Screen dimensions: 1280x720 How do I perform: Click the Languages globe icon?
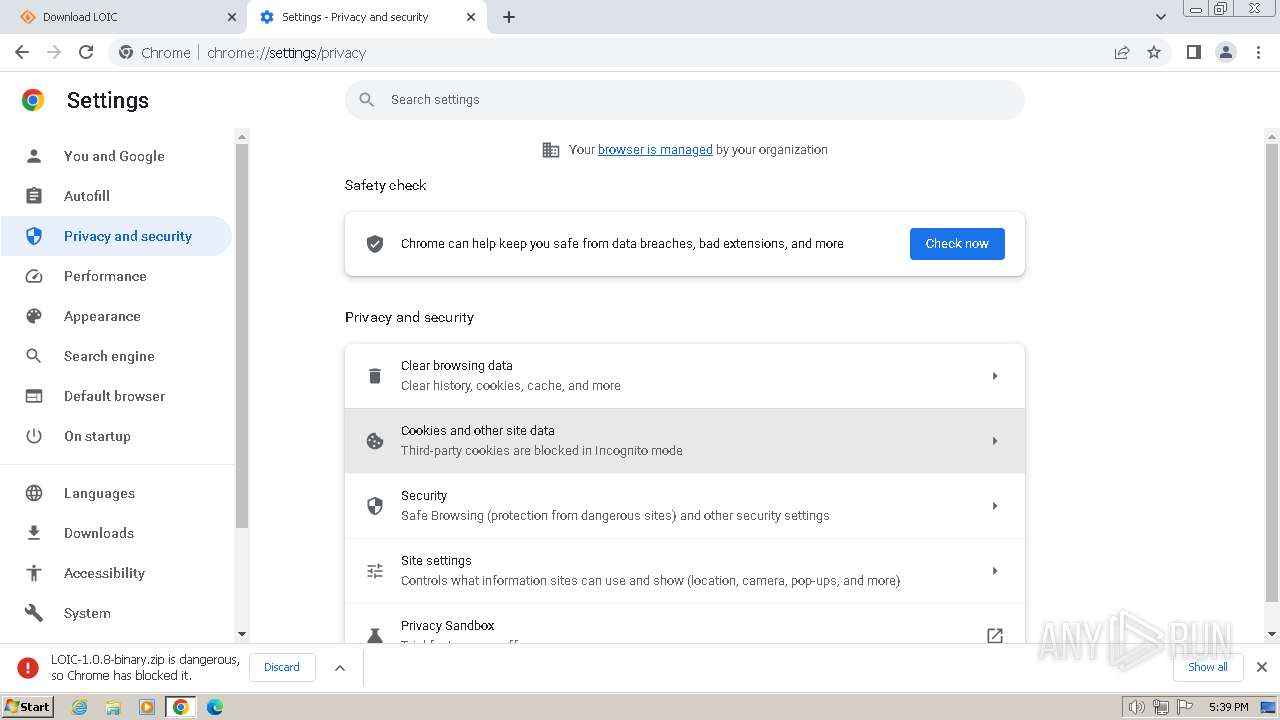tap(34, 493)
